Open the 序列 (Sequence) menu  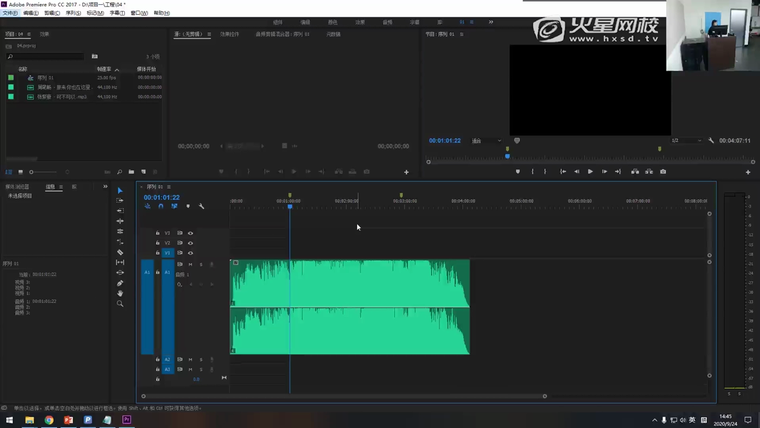click(x=73, y=13)
